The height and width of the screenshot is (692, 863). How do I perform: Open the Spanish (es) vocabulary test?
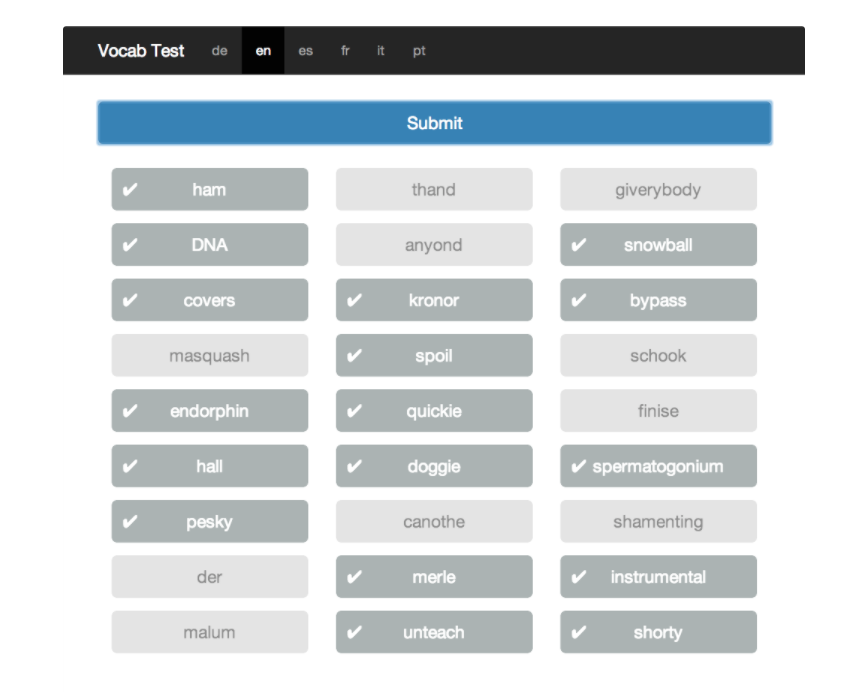click(306, 50)
